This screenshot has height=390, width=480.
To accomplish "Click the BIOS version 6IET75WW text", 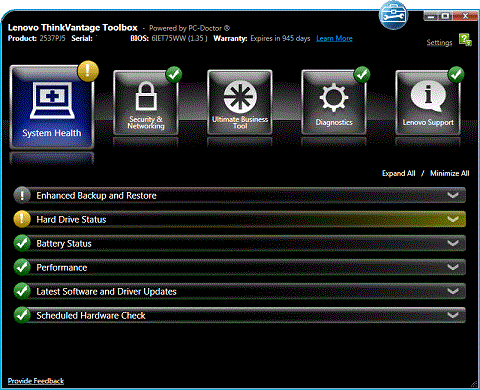I will [x=179, y=38].
